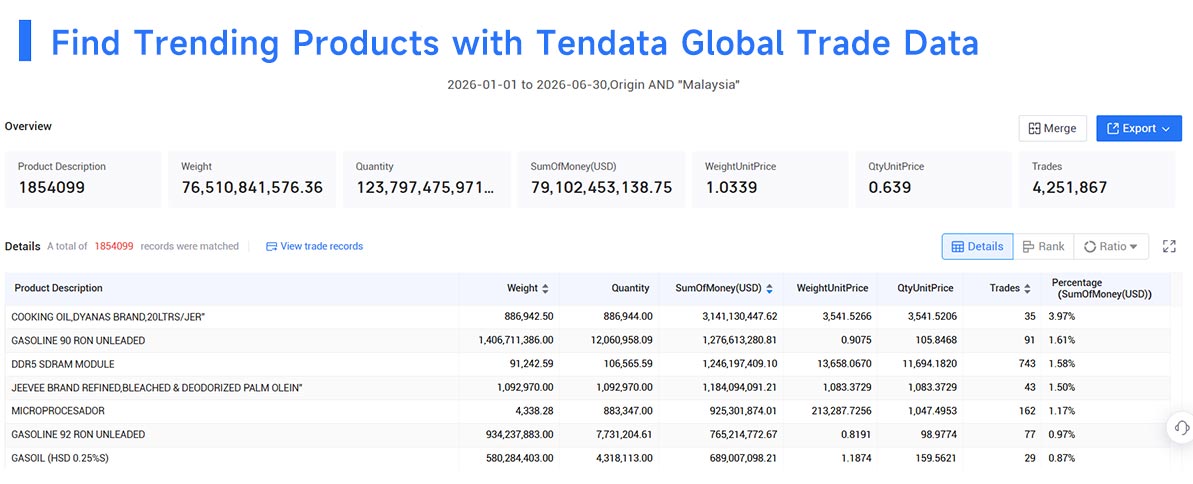Select JEEVEE BRAND REFINED palm olein row
Image resolution: width=1193 pixels, height=484 pixels.
pos(587,387)
